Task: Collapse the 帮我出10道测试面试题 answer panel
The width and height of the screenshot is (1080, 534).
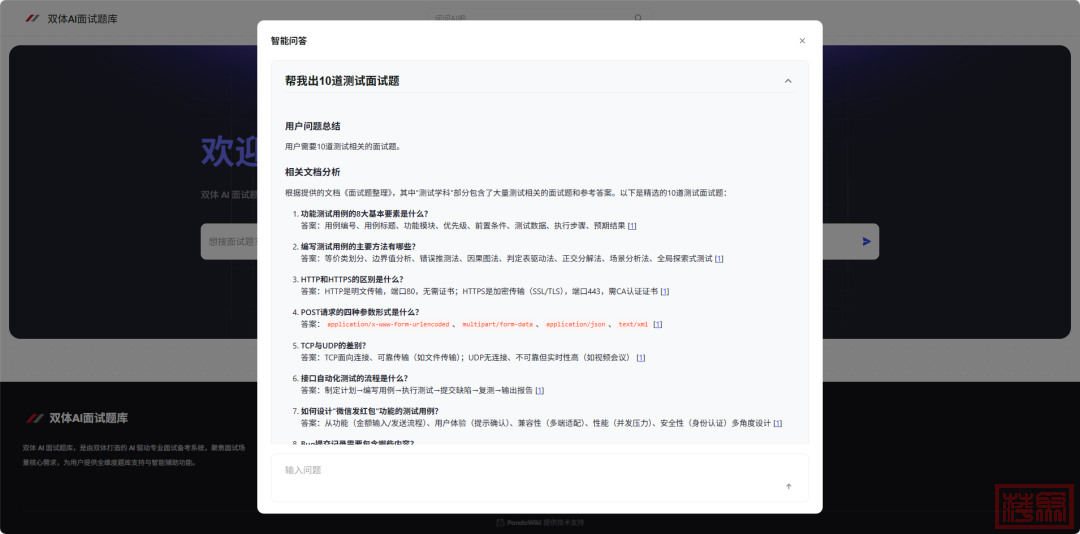Action: point(788,81)
